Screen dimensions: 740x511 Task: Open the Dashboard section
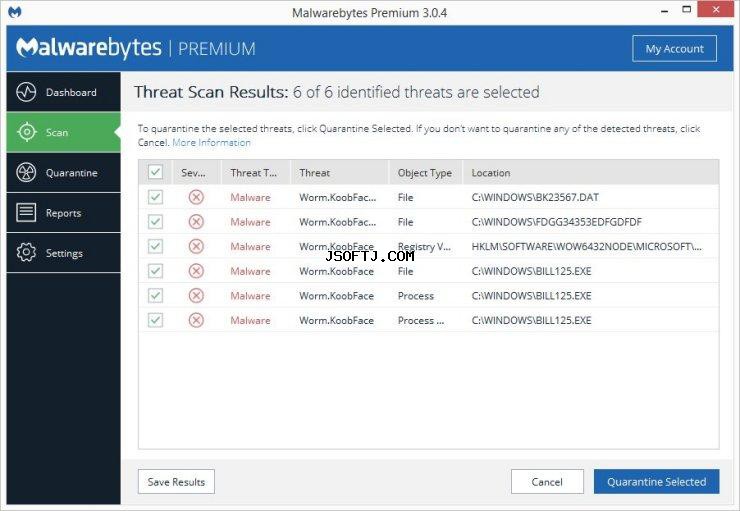pos(64,92)
